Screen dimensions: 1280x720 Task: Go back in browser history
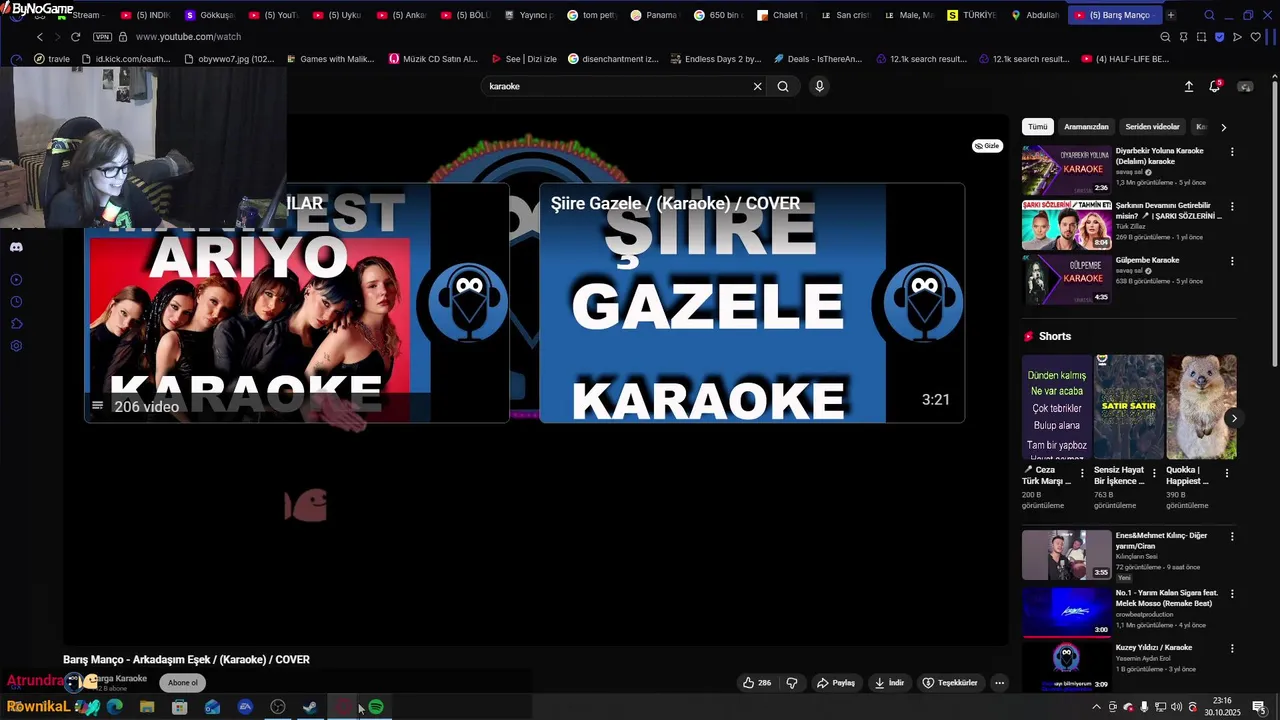point(40,37)
